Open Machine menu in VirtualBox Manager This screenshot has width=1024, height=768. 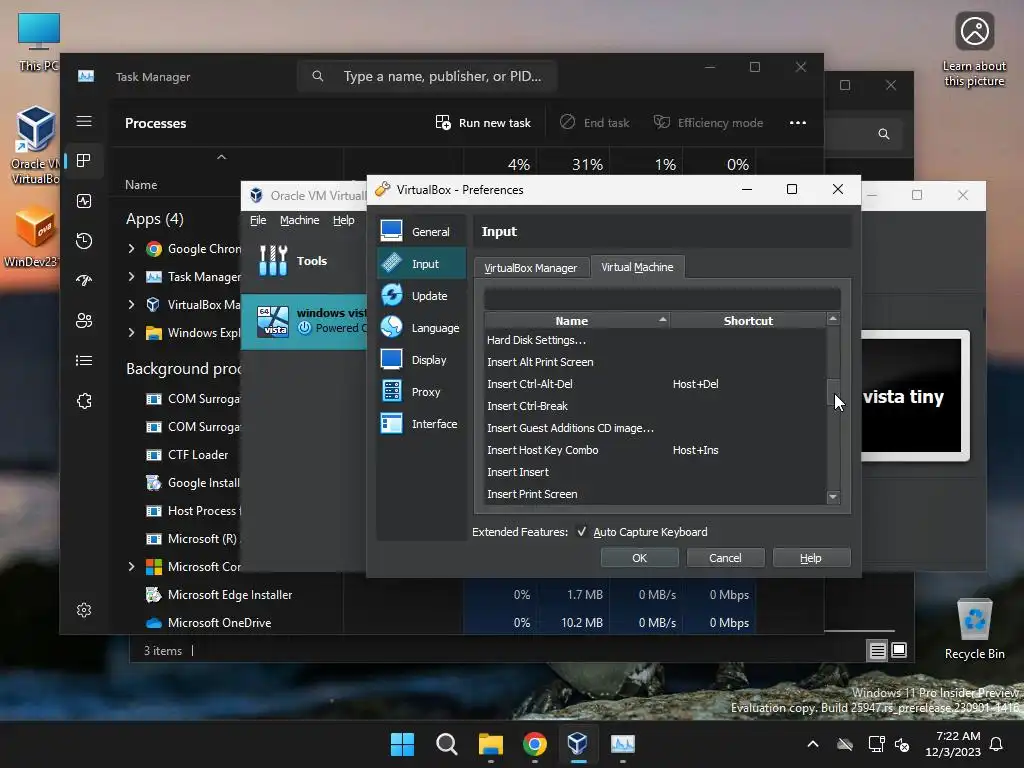click(x=299, y=220)
